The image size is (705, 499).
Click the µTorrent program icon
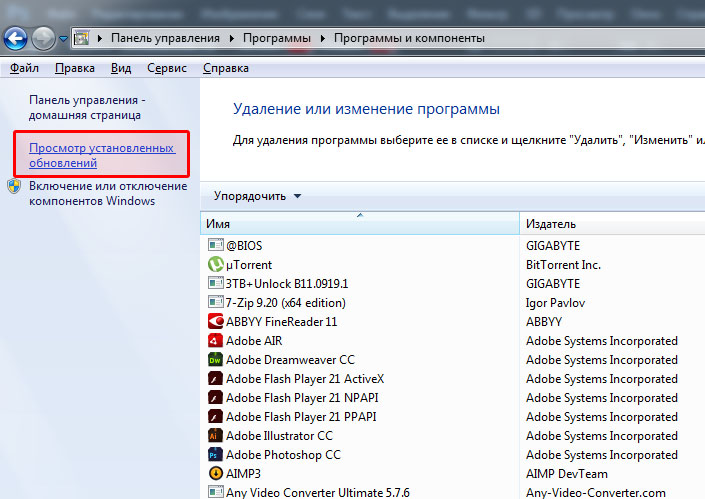click(216, 264)
